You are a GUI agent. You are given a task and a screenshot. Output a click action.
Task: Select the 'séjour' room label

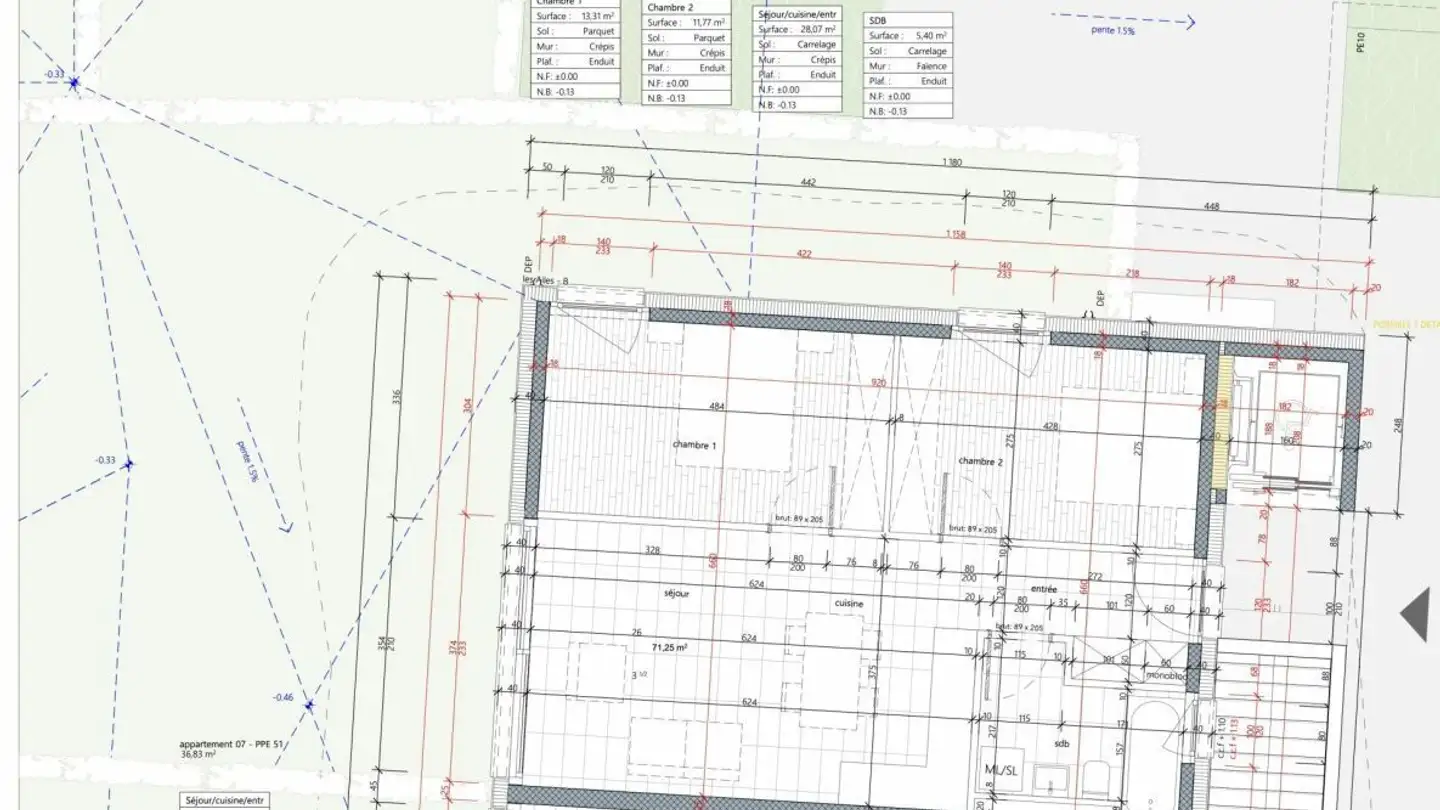(x=677, y=593)
